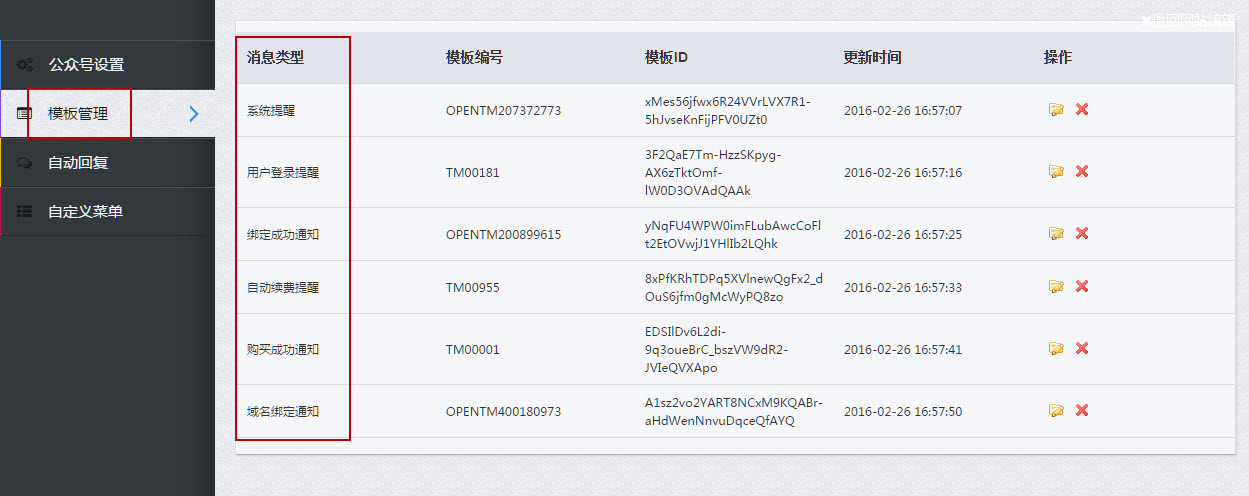
Task: Open the edit icon for 绑定成功通知
Action: 1056,234
